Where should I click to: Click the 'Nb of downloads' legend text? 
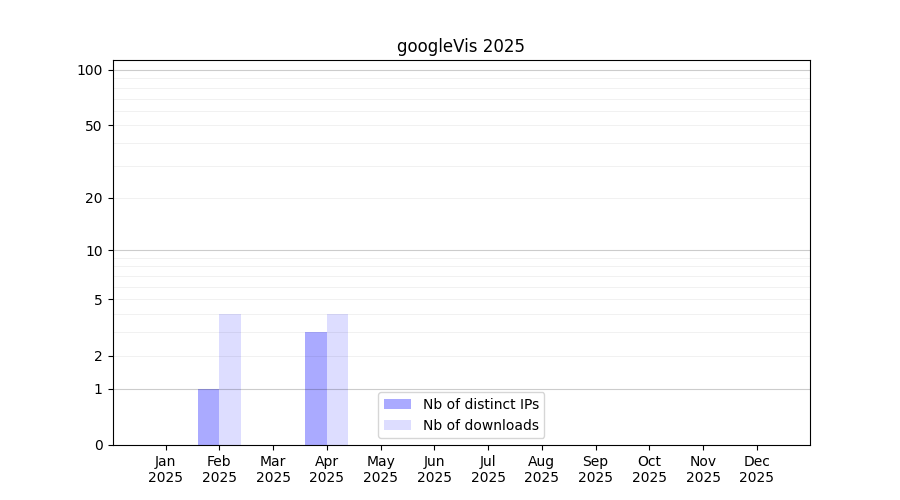(481, 425)
